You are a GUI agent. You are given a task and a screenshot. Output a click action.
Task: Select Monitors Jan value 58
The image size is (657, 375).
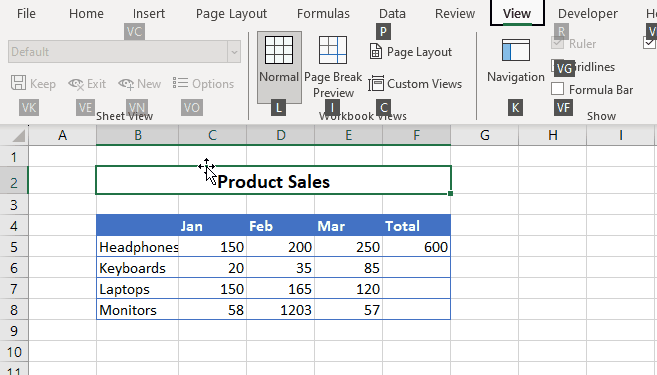coord(212,310)
